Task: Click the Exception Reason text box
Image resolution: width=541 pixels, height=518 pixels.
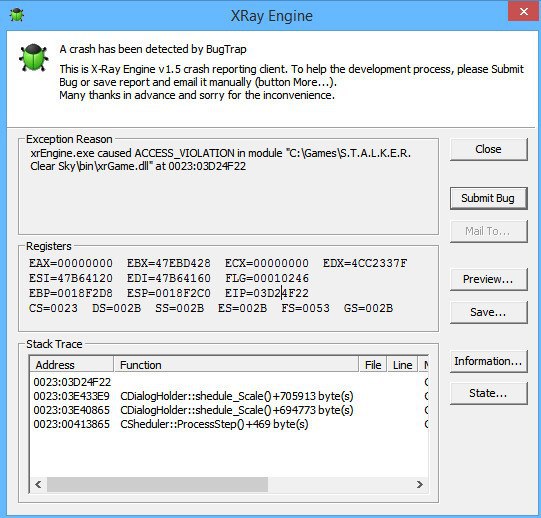Action: [228, 188]
